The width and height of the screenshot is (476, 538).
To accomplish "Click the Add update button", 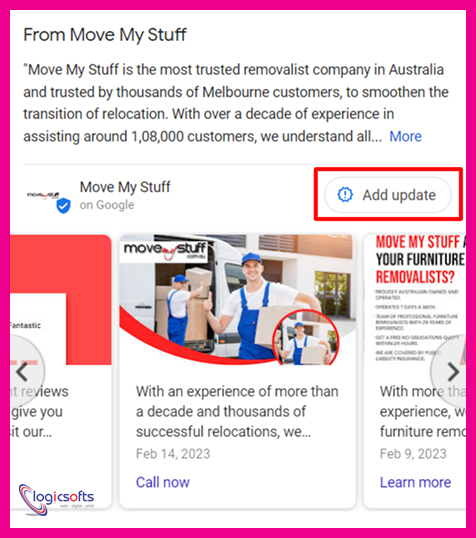I will click(x=388, y=195).
